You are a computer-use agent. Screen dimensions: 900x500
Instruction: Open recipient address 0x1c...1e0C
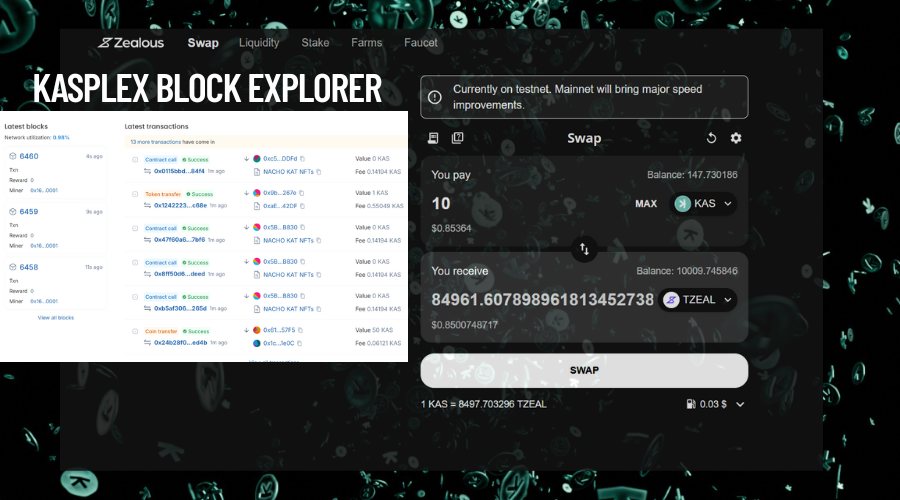[x=278, y=344]
